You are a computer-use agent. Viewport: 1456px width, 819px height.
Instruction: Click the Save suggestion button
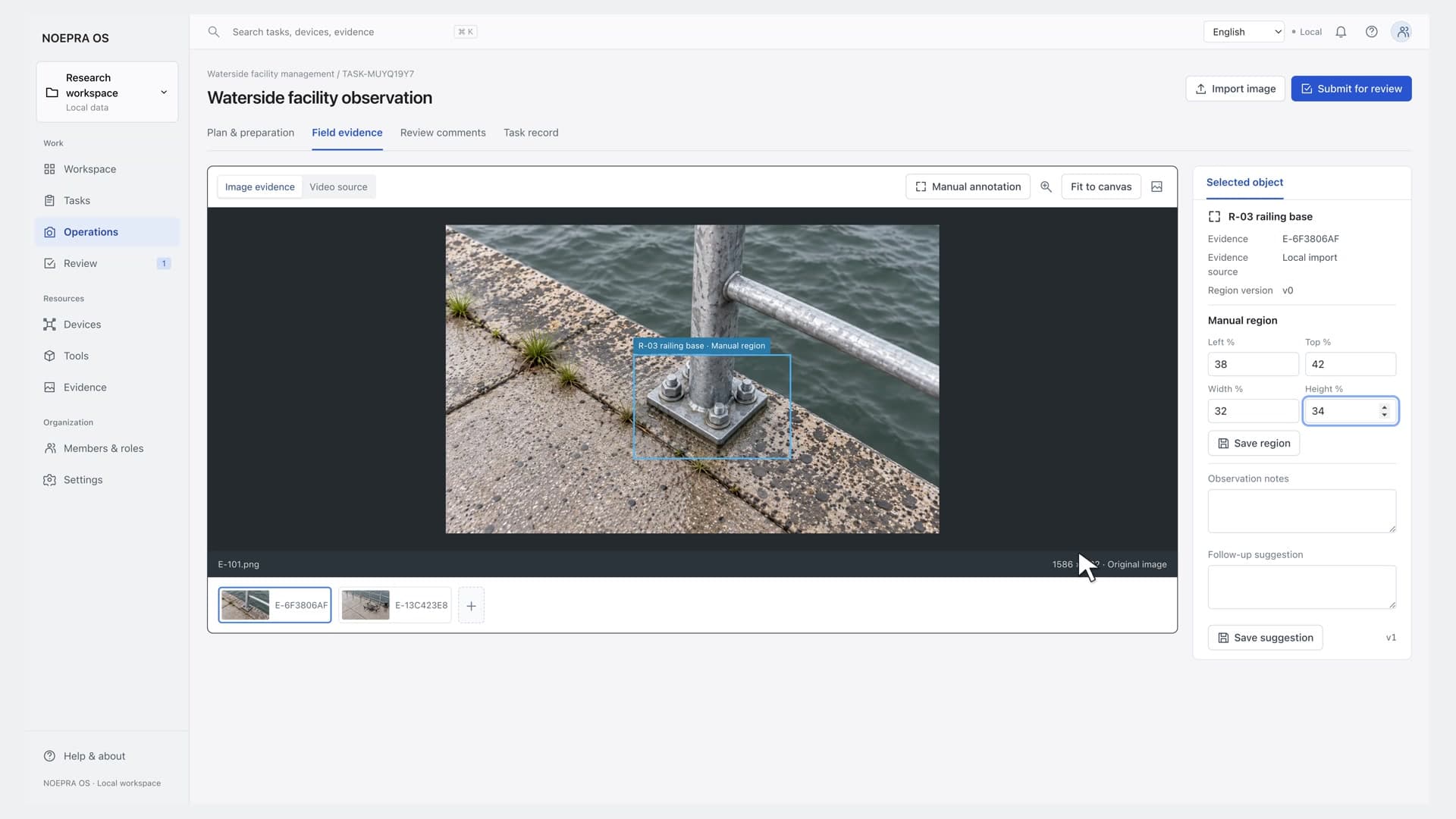click(x=1265, y=638)
